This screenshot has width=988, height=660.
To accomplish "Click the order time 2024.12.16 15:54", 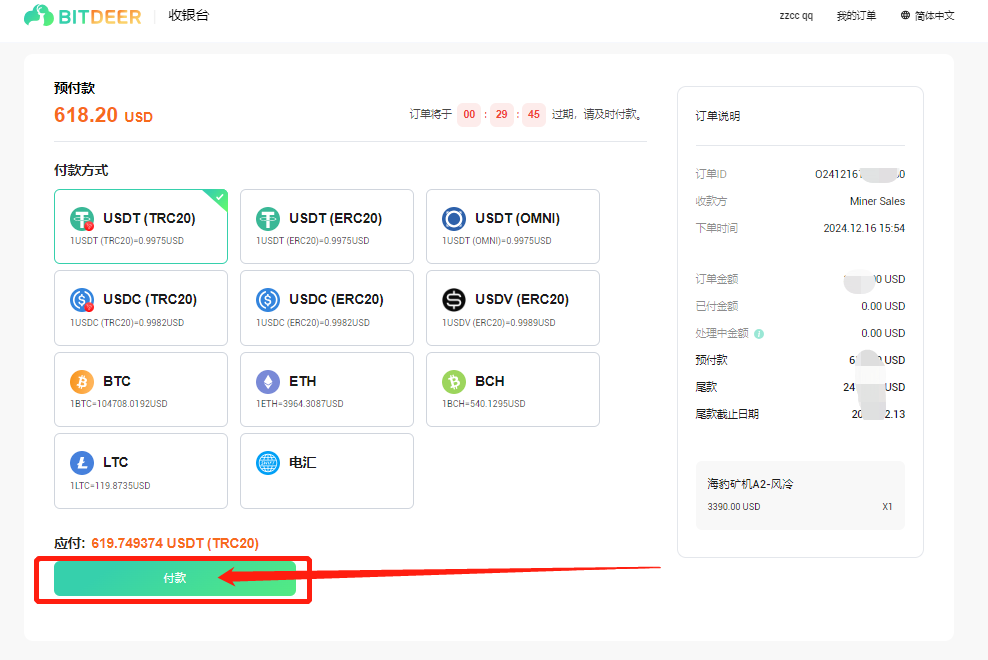I will click(x=864, y=228).
